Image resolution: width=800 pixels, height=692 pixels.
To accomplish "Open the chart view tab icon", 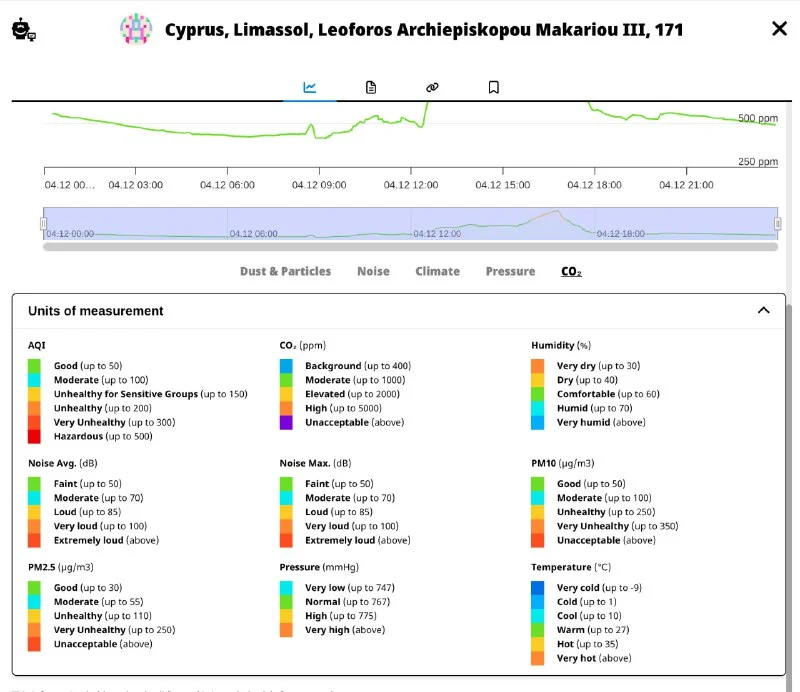I will point(310,88).
